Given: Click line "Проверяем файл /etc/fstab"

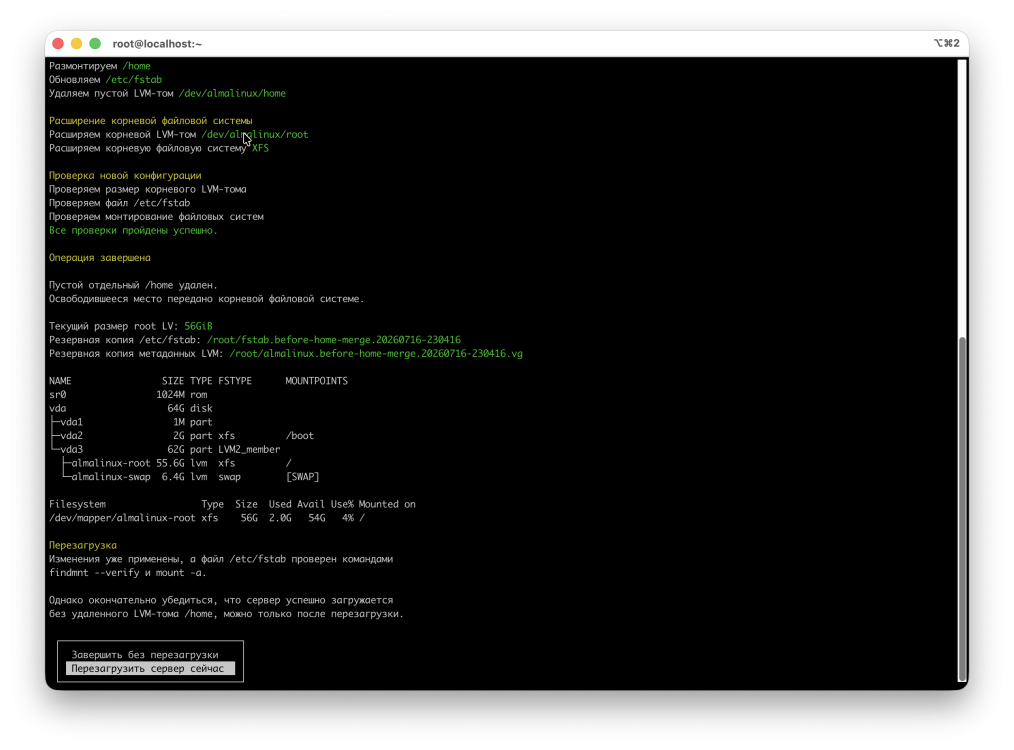Looking at the screenshot, I should (120, 203).
